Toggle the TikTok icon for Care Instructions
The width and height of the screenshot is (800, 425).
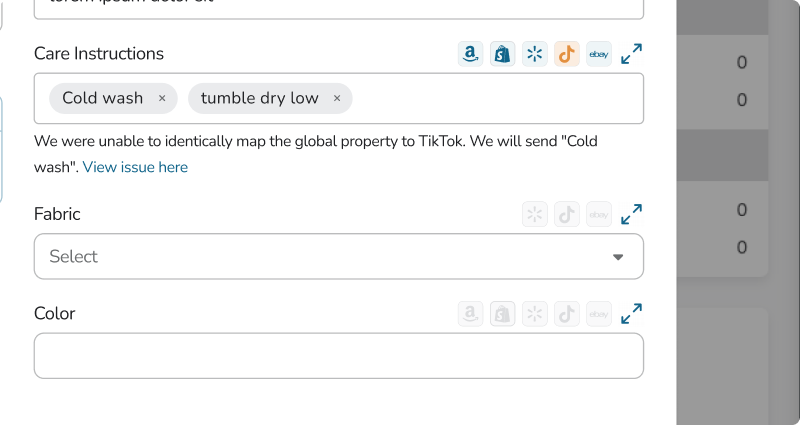567,54
